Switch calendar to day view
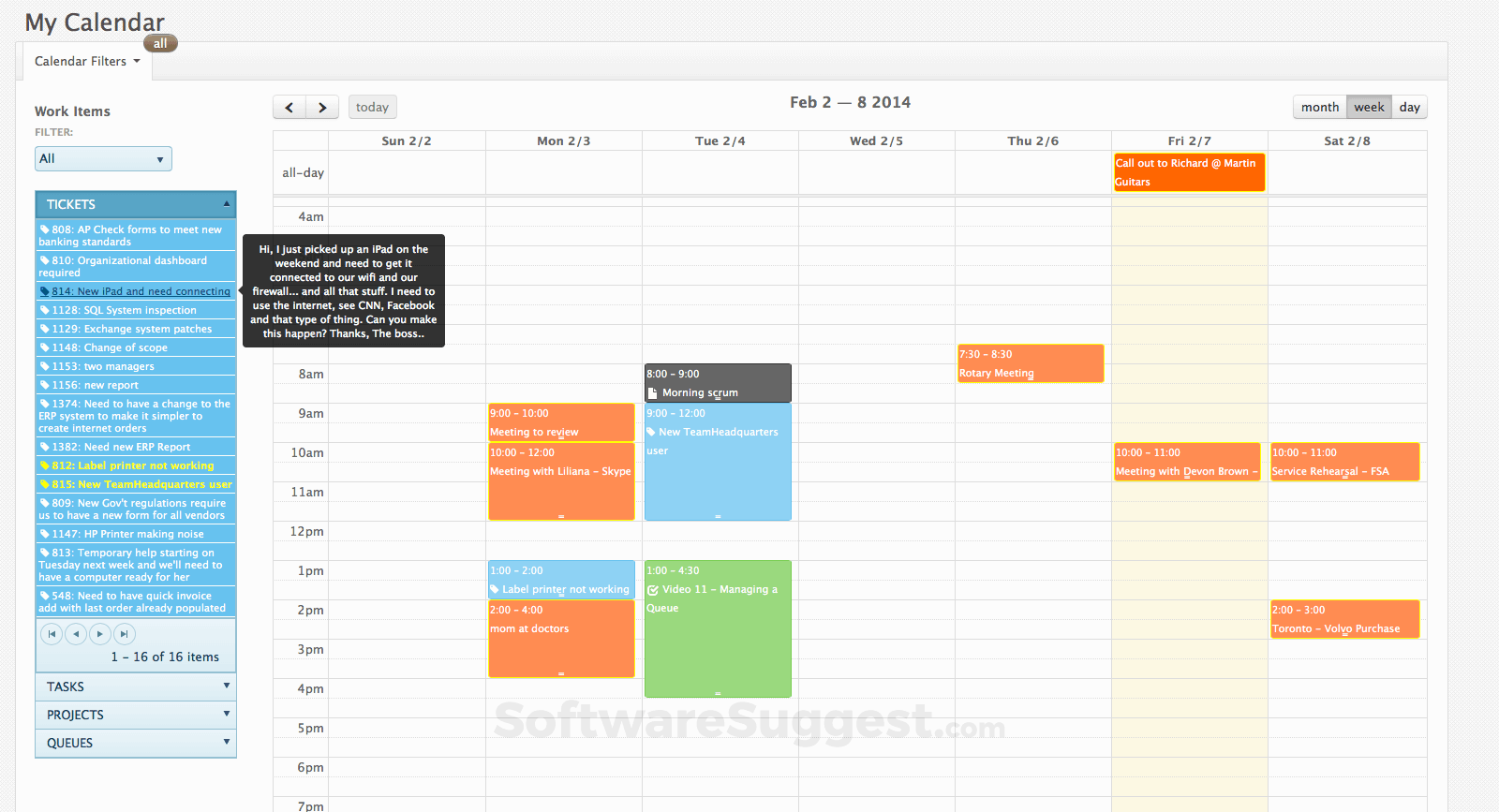 (x=1409, y=108)
